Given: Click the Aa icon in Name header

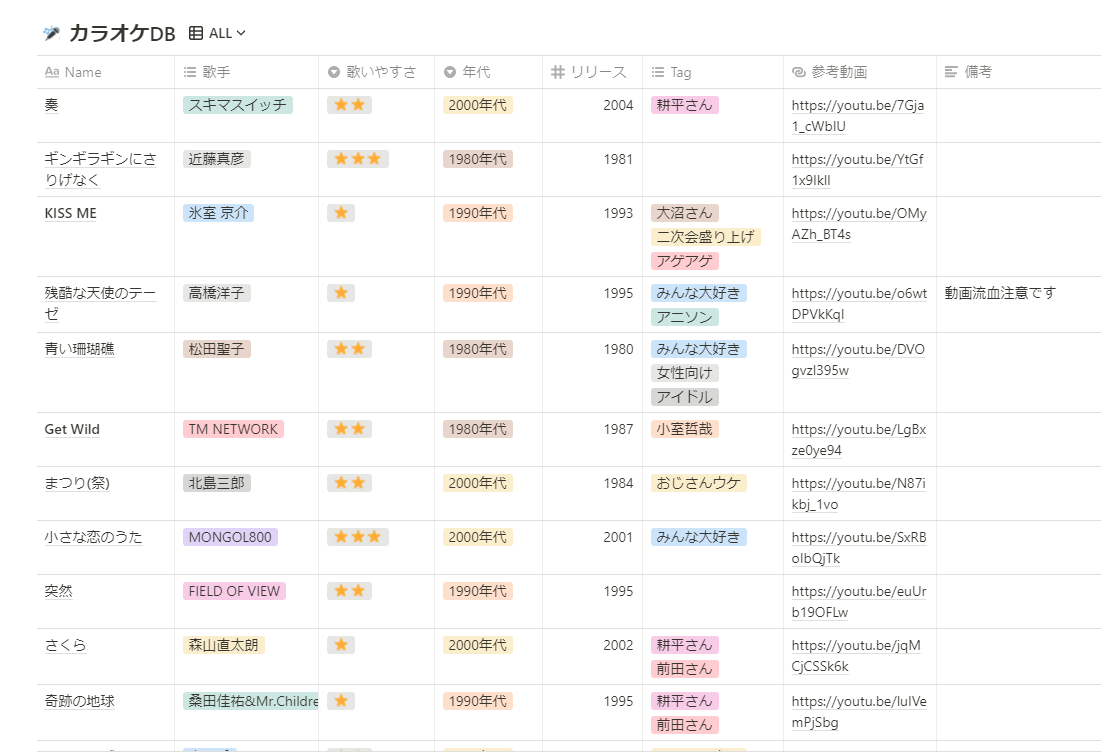Looking at the screenshot, I should coord(52,72).
